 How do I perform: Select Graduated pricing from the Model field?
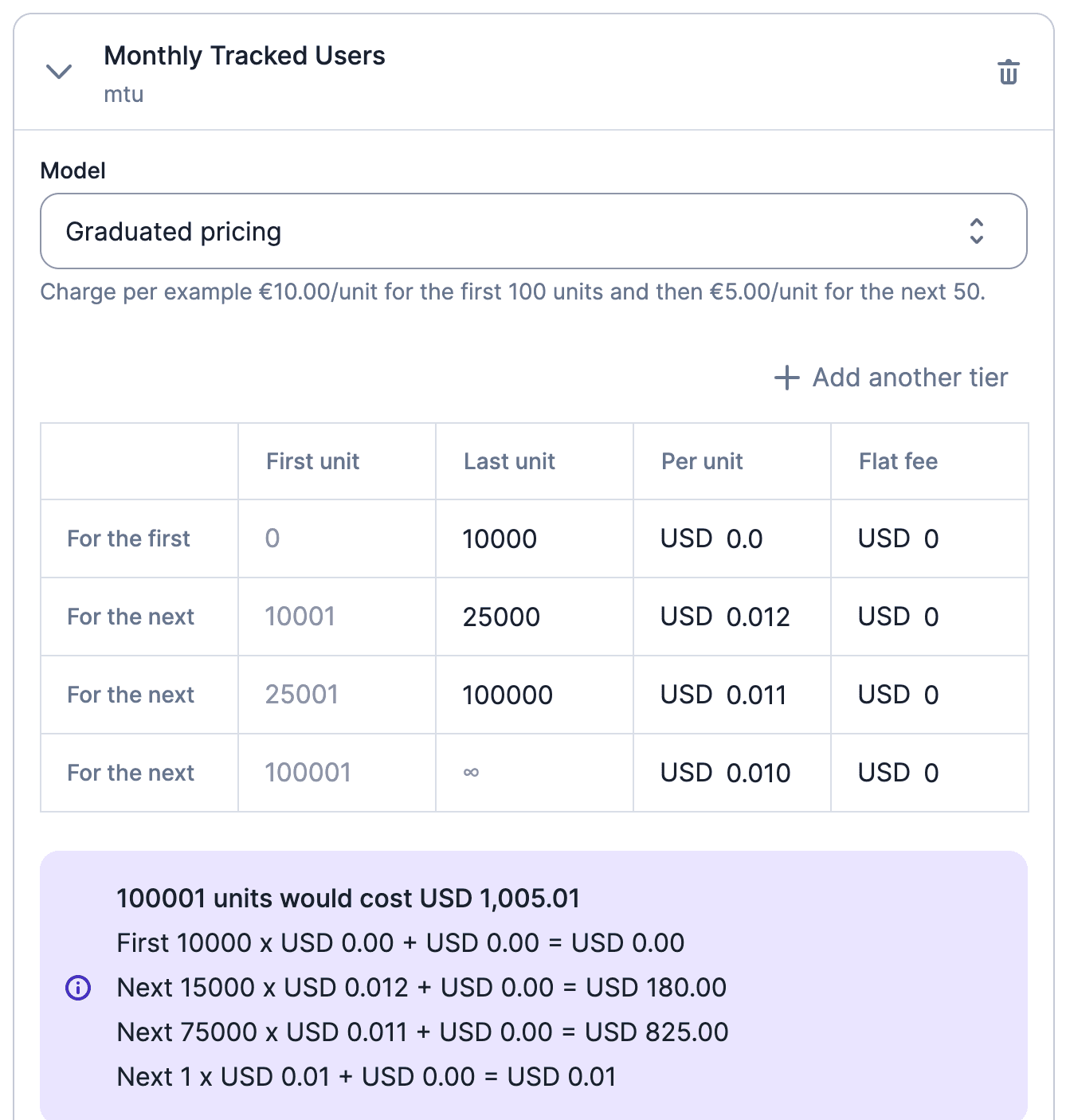[x=532, y=231]
